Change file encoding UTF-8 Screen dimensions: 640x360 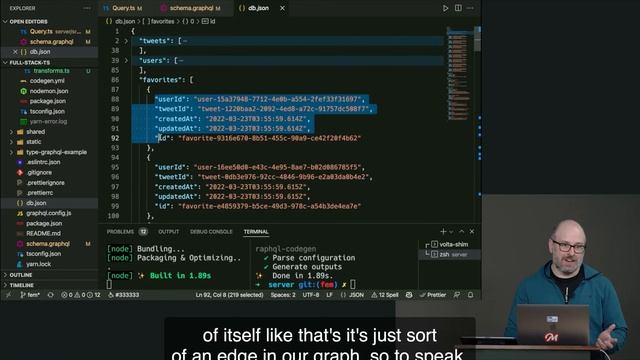pyautogui.click(x=311, y=295)
